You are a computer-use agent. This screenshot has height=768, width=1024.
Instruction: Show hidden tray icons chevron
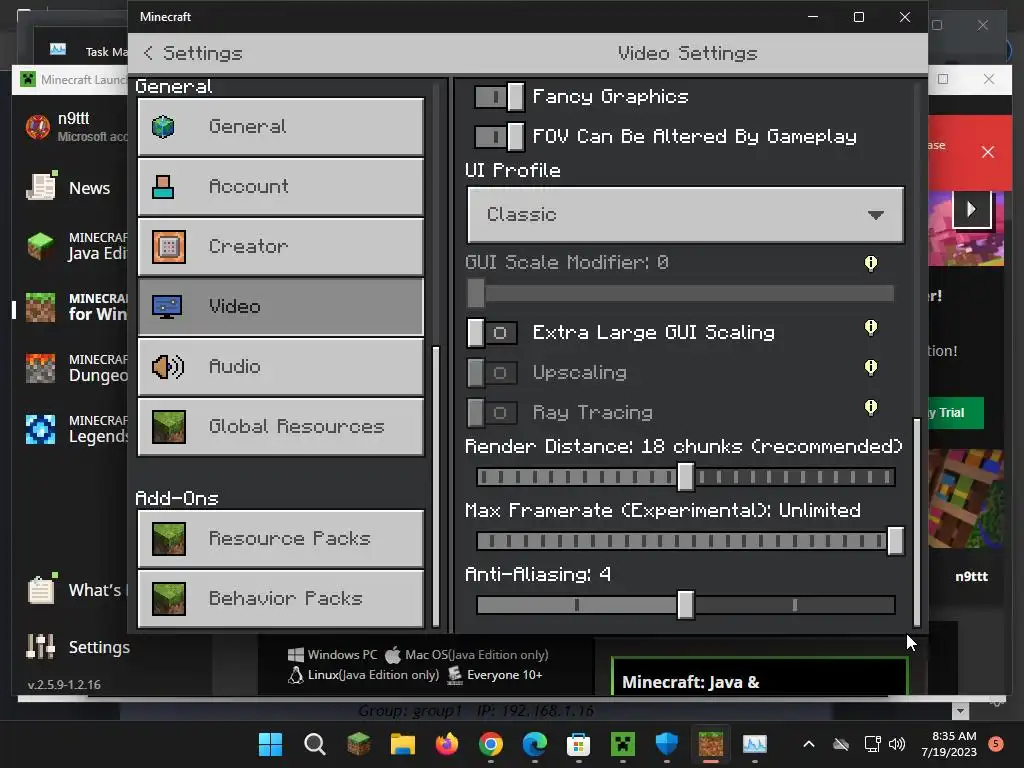pos(808,744)
